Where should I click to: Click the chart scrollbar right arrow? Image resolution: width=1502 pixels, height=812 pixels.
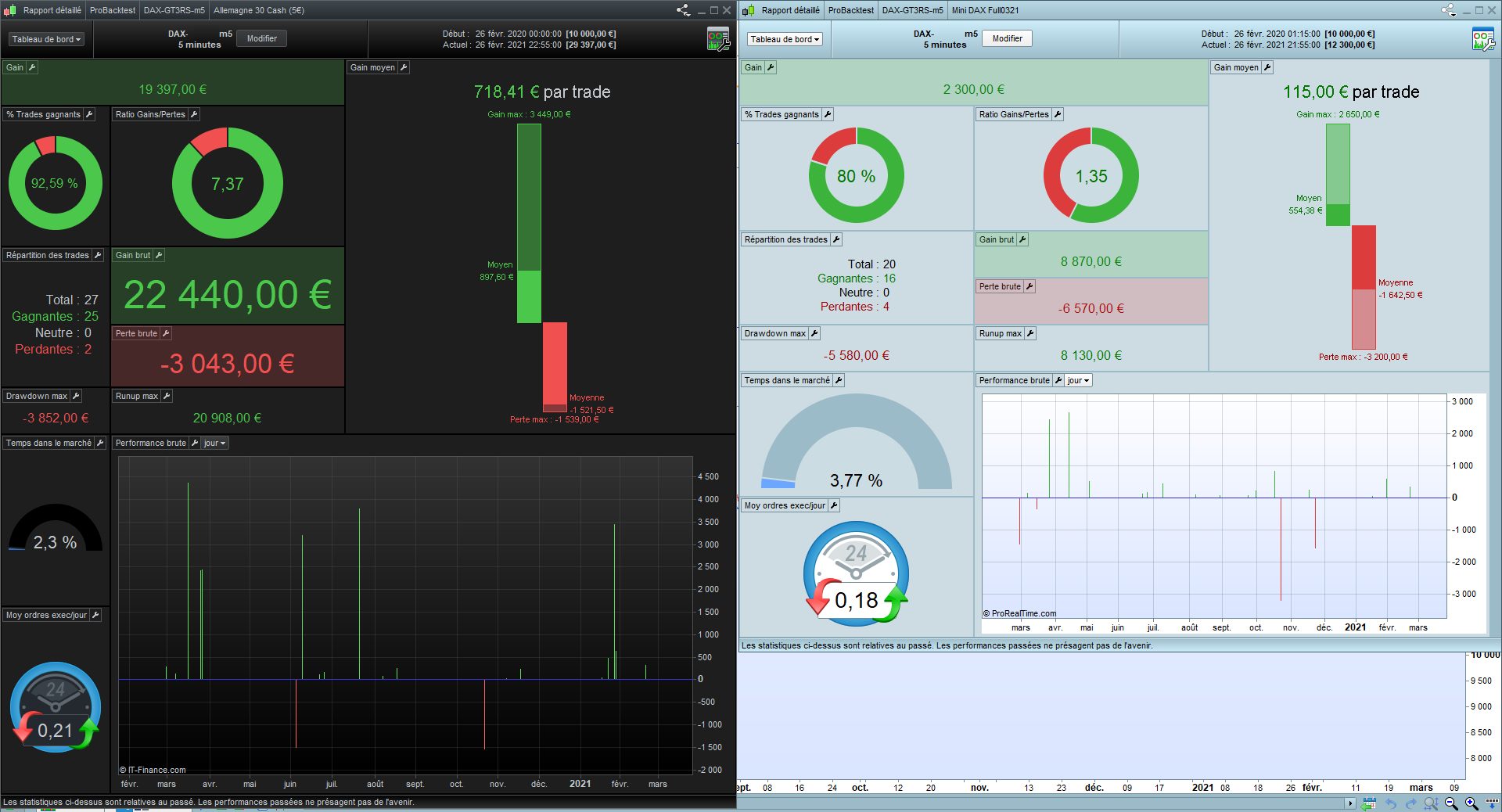1350,803
